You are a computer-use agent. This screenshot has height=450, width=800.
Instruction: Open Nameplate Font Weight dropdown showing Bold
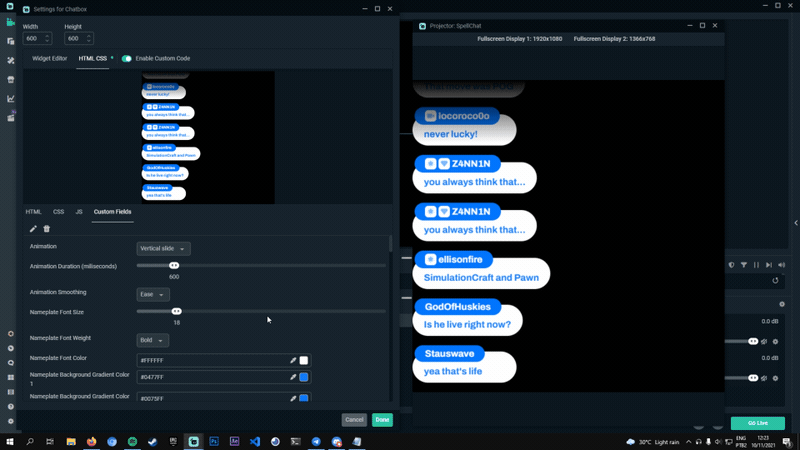pyautogui.click(x=152, y=340)
